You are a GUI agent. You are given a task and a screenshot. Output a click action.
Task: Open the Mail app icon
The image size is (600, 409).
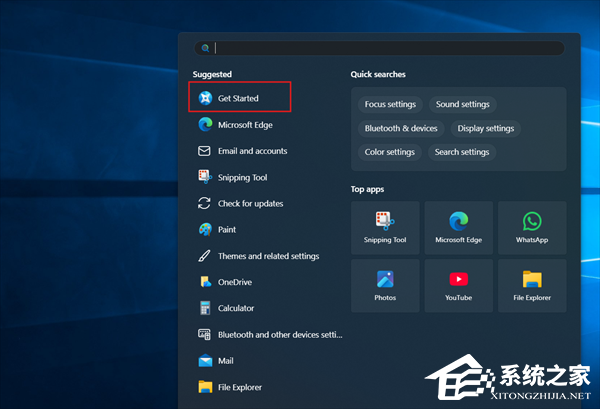[205, 360]
